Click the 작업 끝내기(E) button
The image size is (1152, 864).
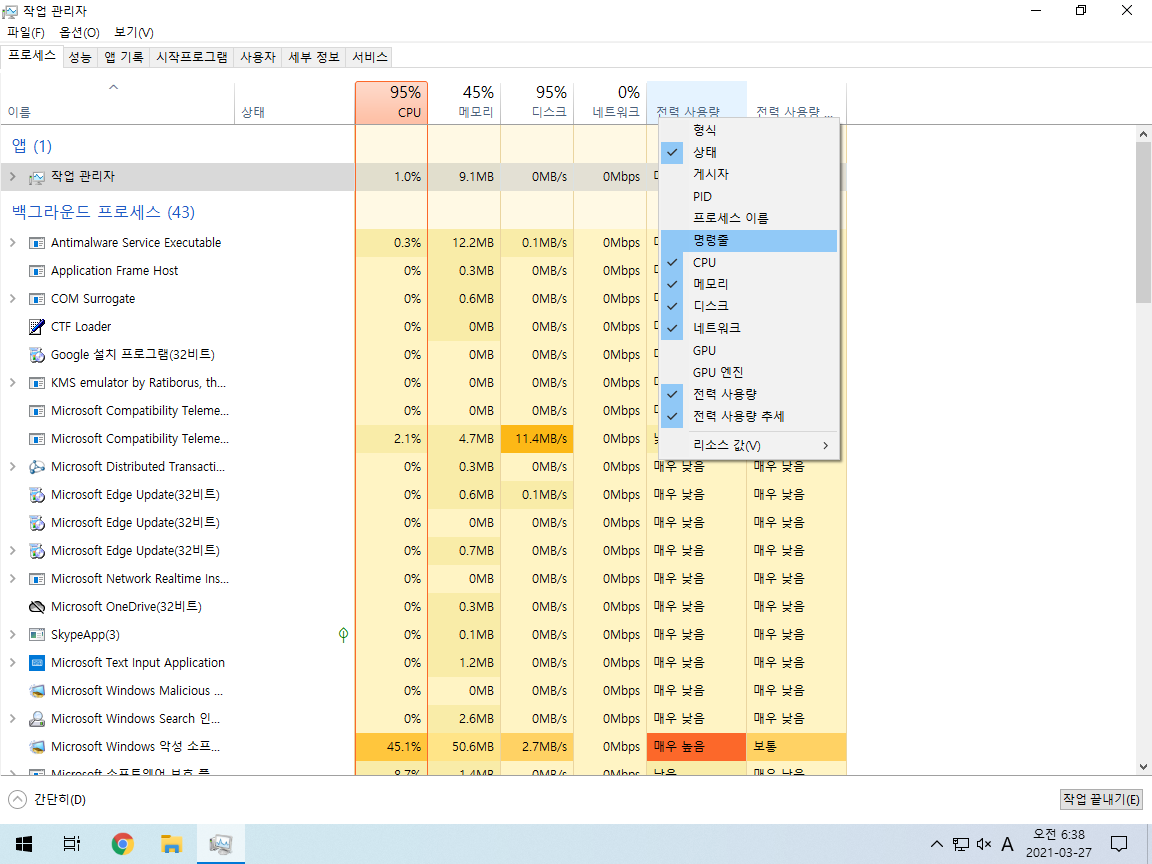point(1101,799)
